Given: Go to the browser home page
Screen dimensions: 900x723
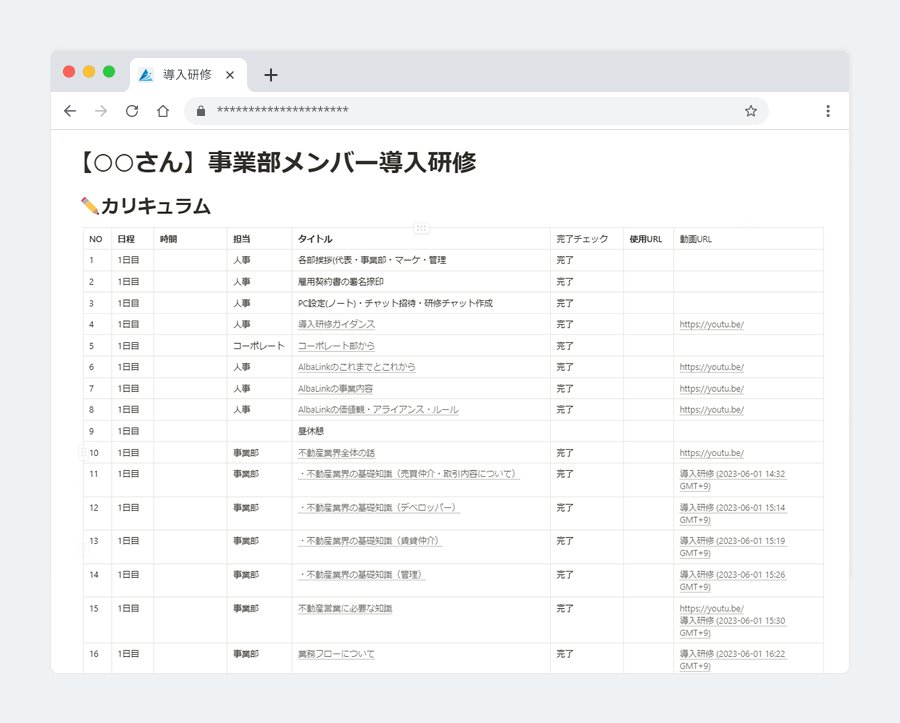Looking at the screenshot, I should click(163, 111).
